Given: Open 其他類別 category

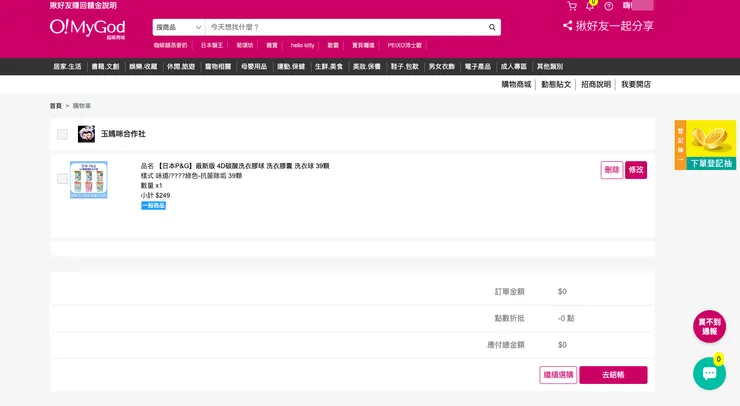Looking at the screenshot, I should [550, 67].
